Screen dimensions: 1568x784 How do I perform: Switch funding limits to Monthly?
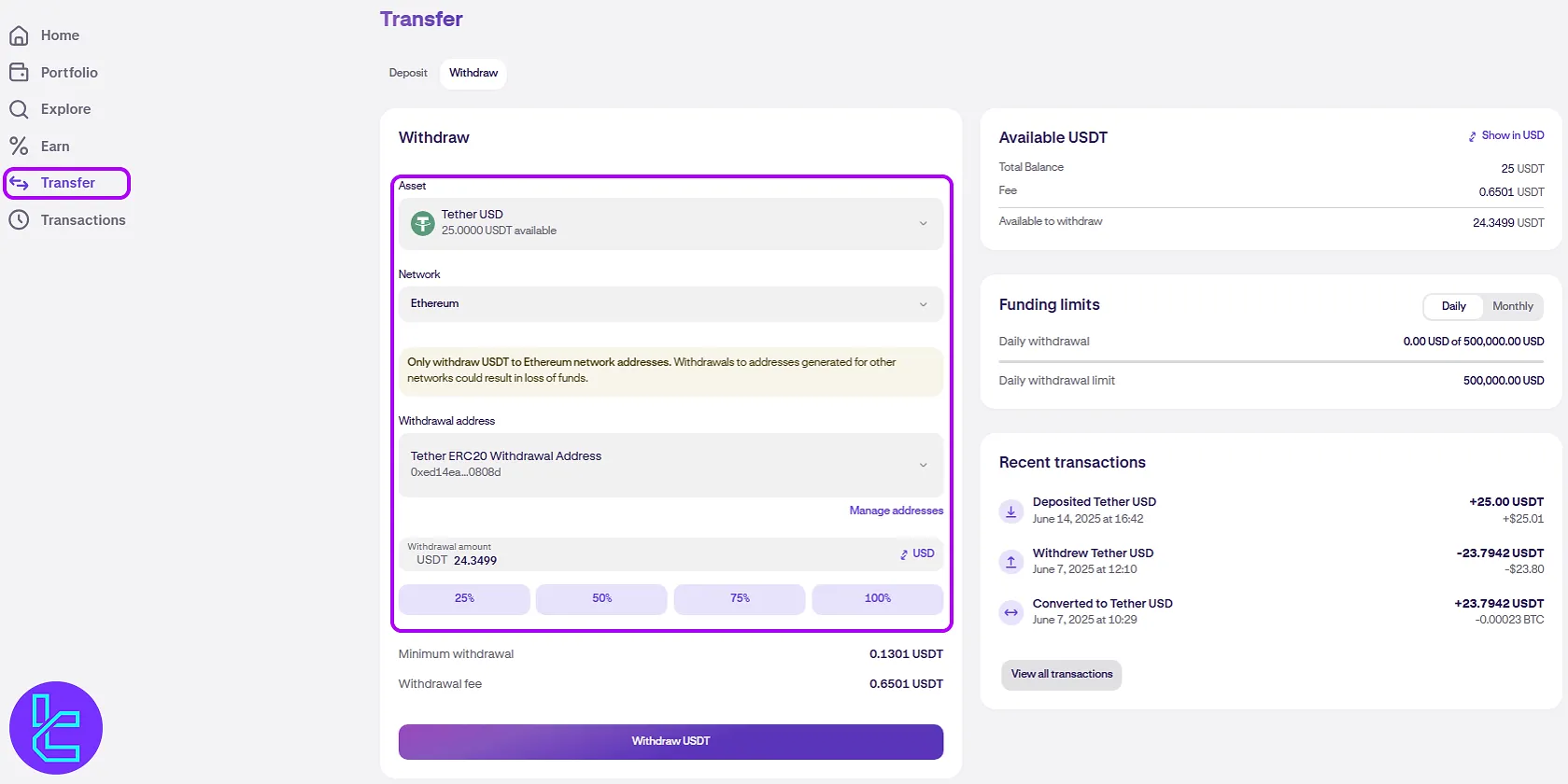coord(1513,306)
